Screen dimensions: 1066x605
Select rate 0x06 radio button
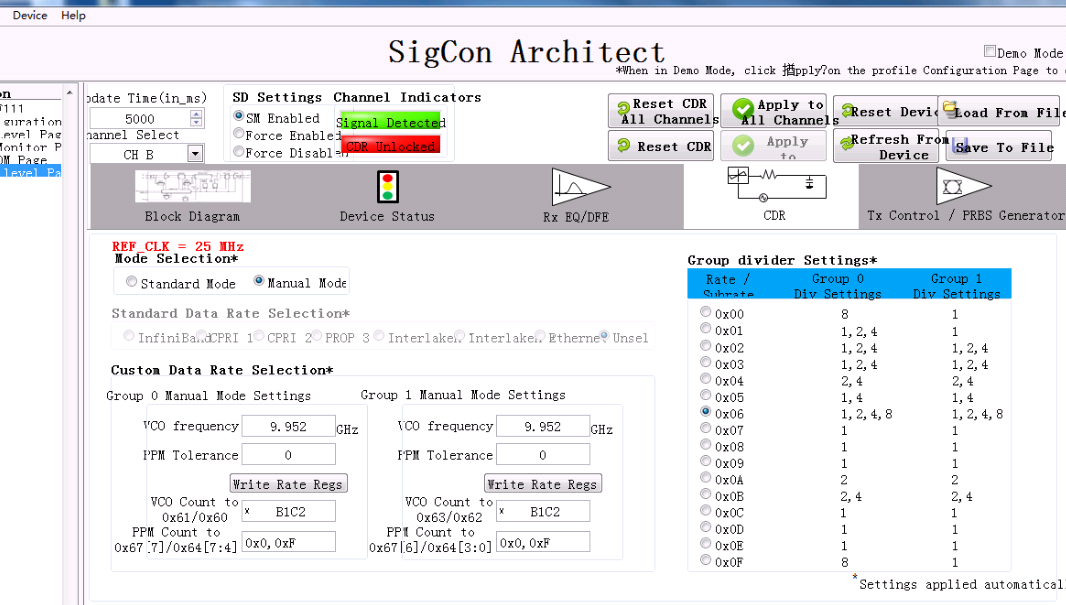tap(706, 411)
